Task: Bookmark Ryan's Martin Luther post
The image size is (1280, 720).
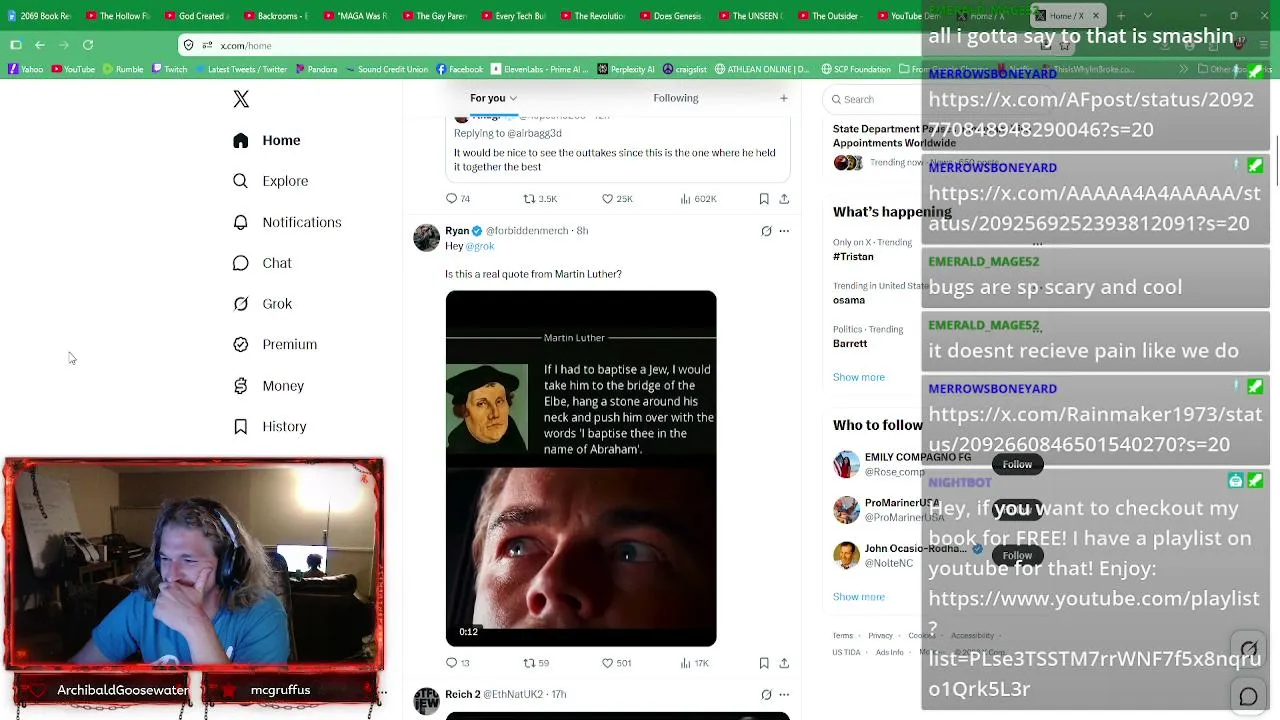Action: tap(764, 663)
